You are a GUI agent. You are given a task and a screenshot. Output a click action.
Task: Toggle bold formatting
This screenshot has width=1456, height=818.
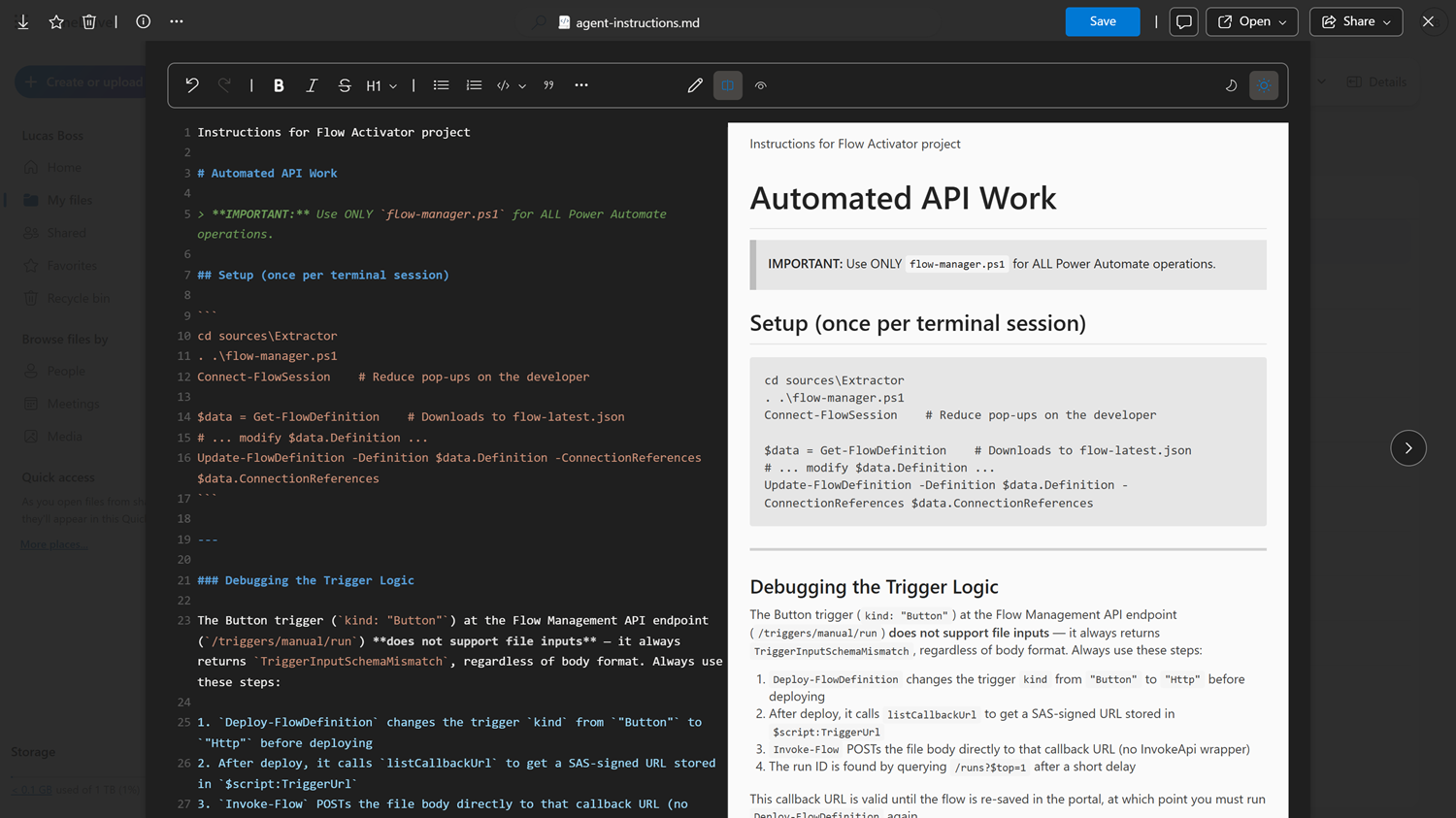[279, 85]
